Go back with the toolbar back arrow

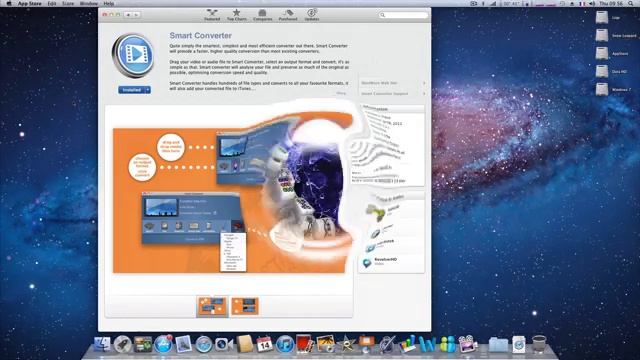pos(128,15)
